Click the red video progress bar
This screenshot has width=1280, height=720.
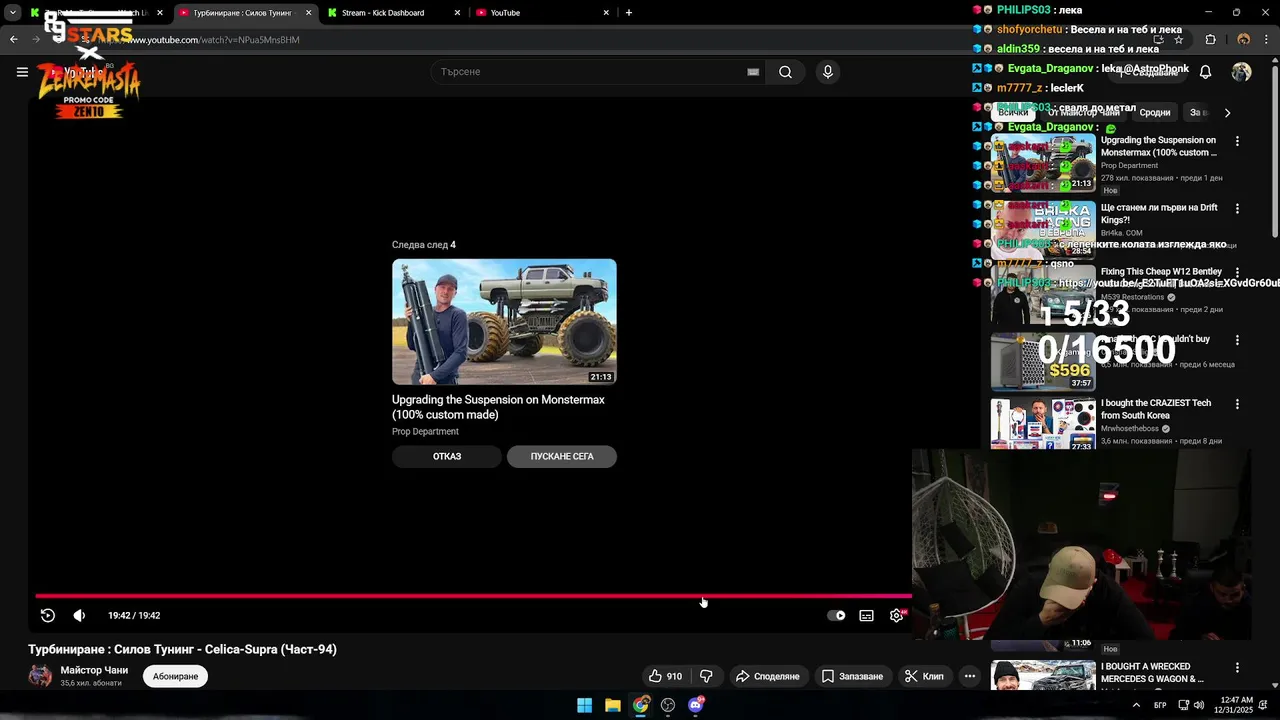pos(473,596)
